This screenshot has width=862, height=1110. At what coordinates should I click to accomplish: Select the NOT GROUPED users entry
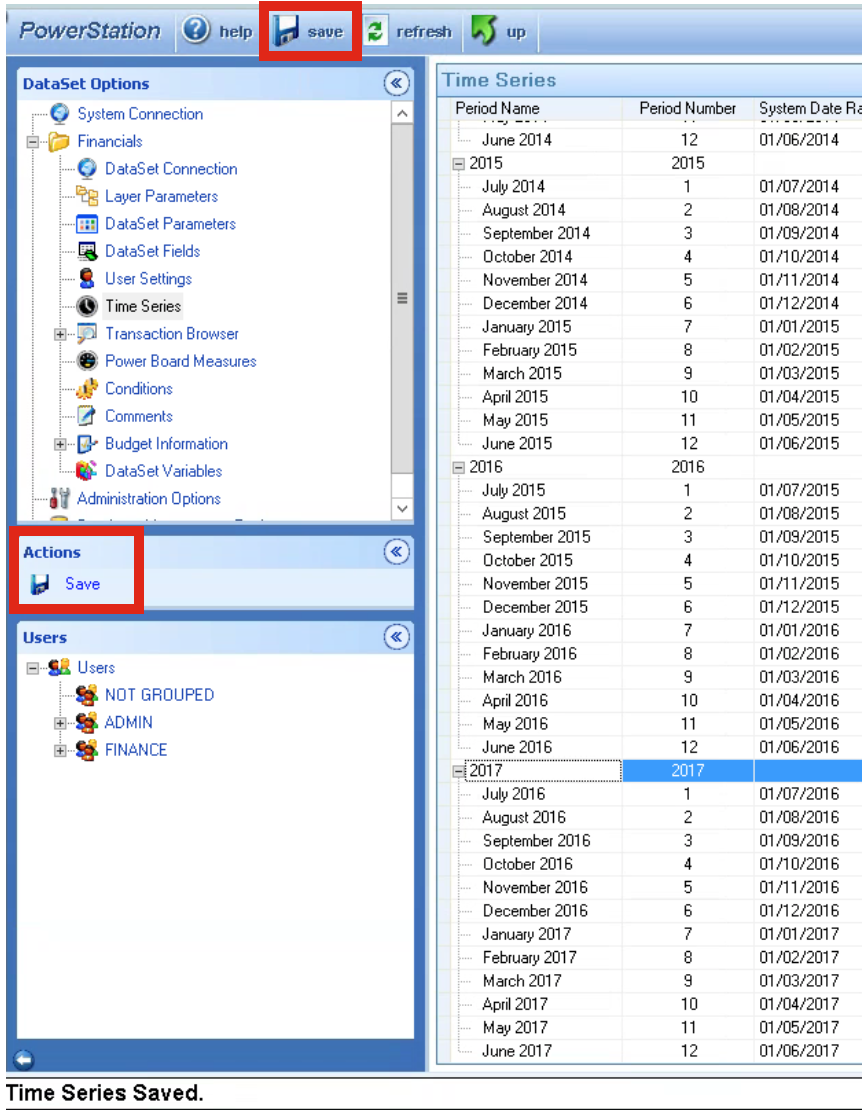pos(158,695)
